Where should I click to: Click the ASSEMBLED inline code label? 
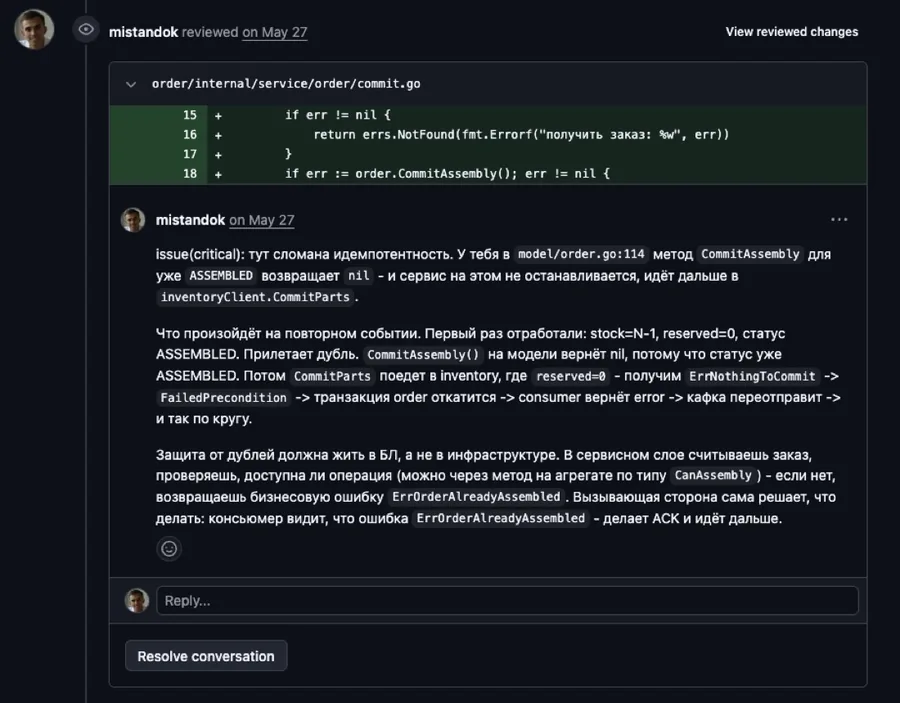pyautogui.click(x=221, y=276)
